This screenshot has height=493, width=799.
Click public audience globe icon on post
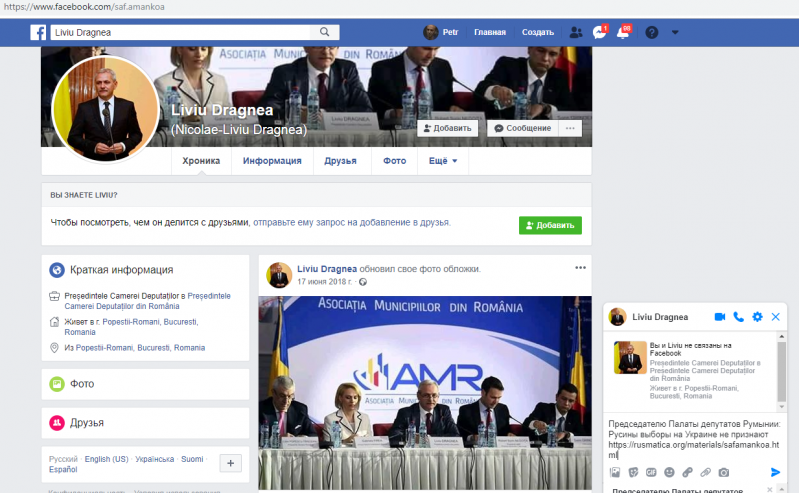[363, 282]
